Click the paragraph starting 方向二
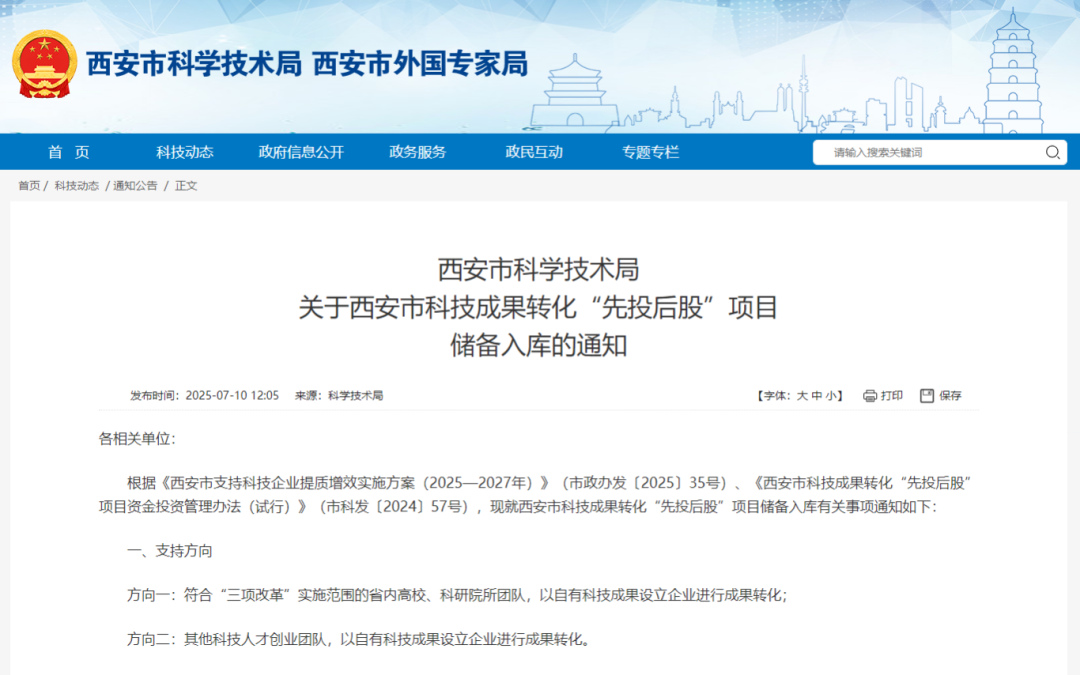 pyautogui.click(x=359, y=639)
